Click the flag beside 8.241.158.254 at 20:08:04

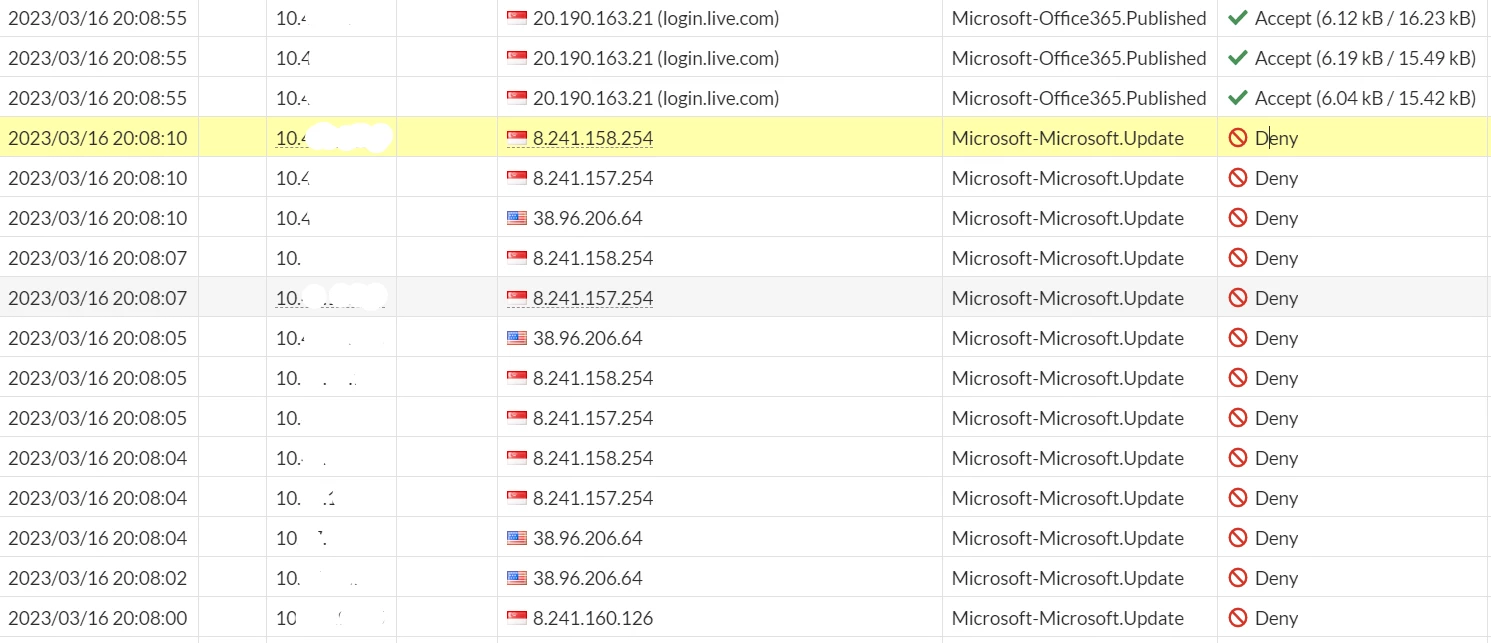tap(517, 458)
